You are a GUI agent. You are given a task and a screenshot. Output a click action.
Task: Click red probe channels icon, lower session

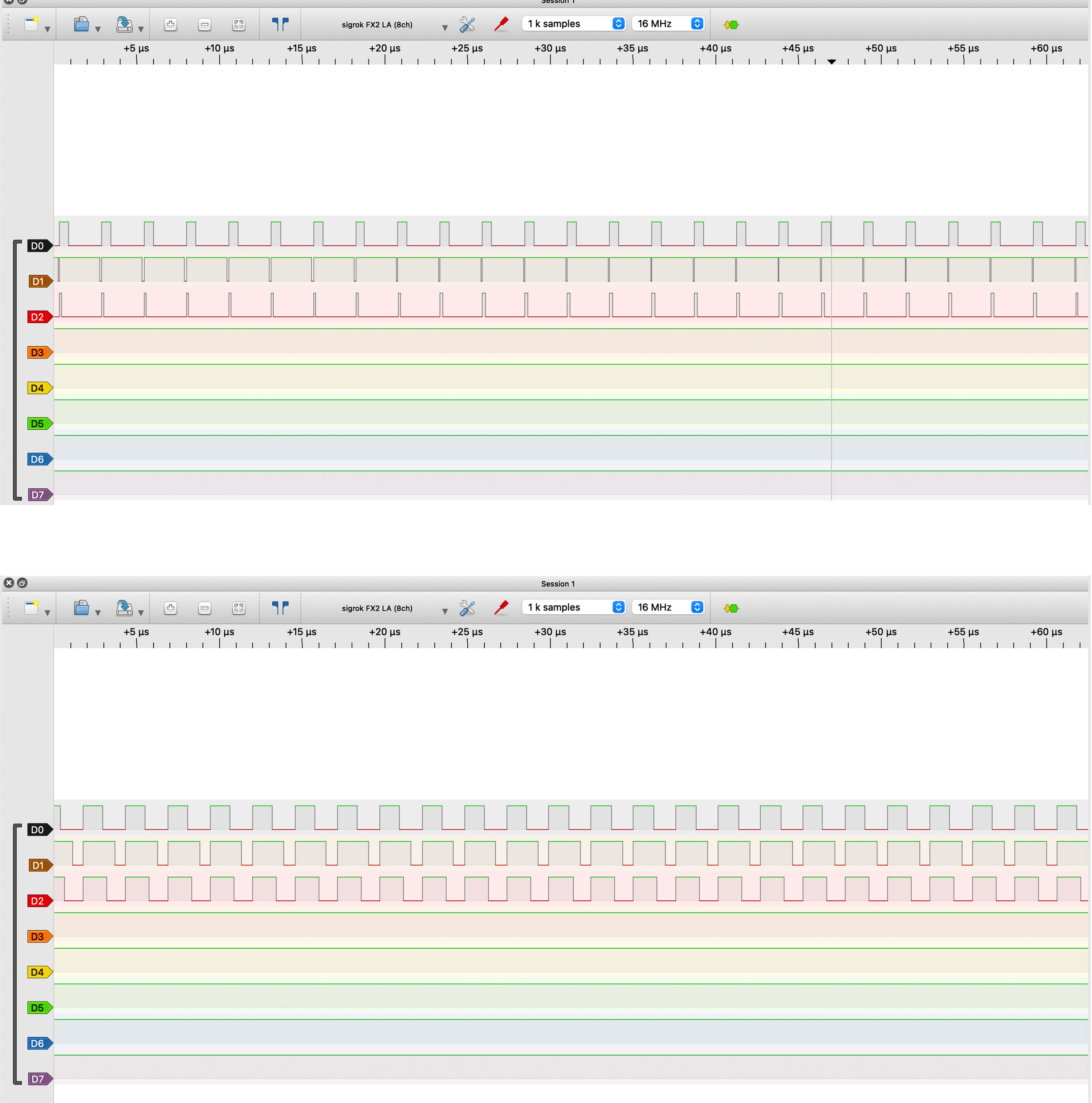[501, 608]
